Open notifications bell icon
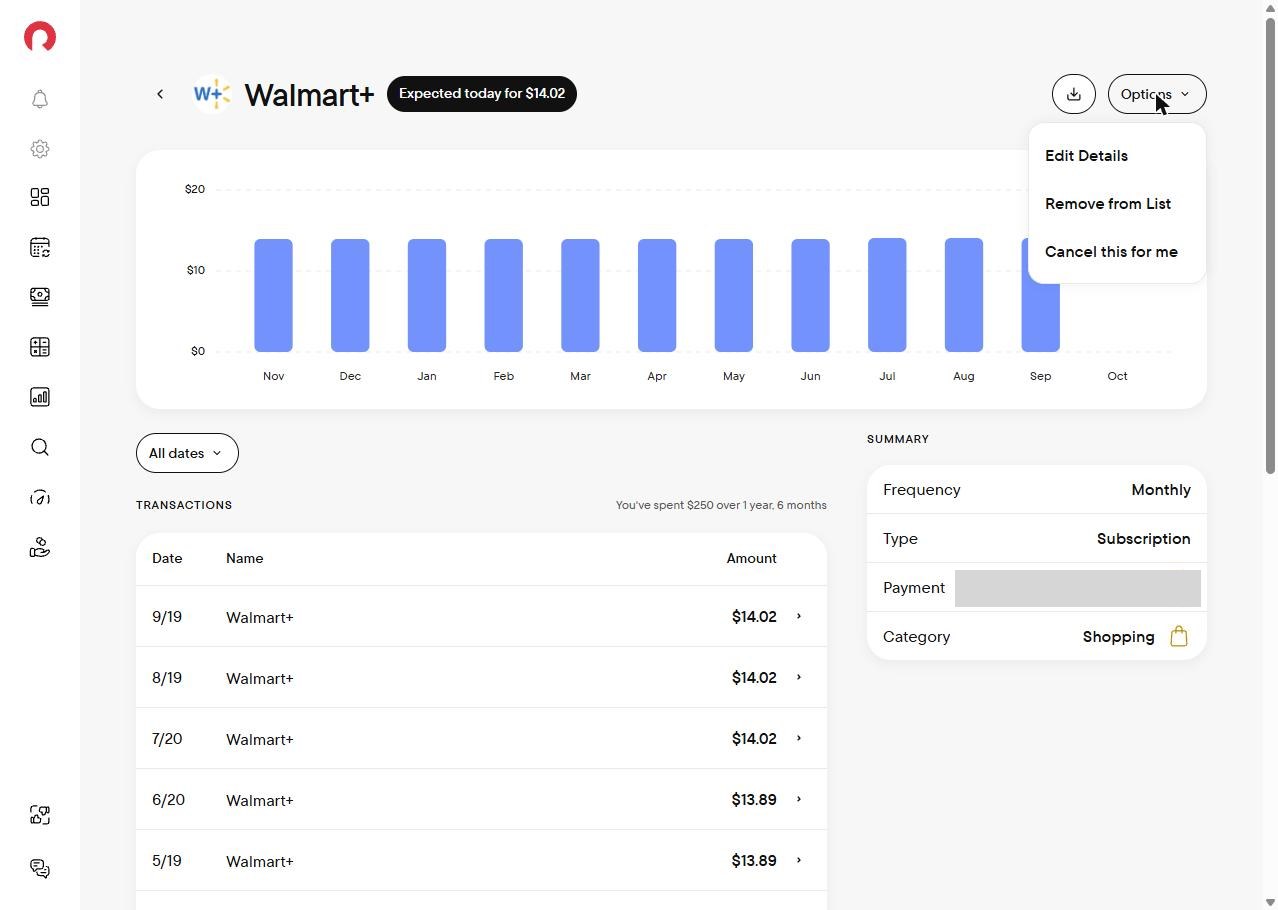Viewport: 1278px width, 910px height. tap(40, 99)
